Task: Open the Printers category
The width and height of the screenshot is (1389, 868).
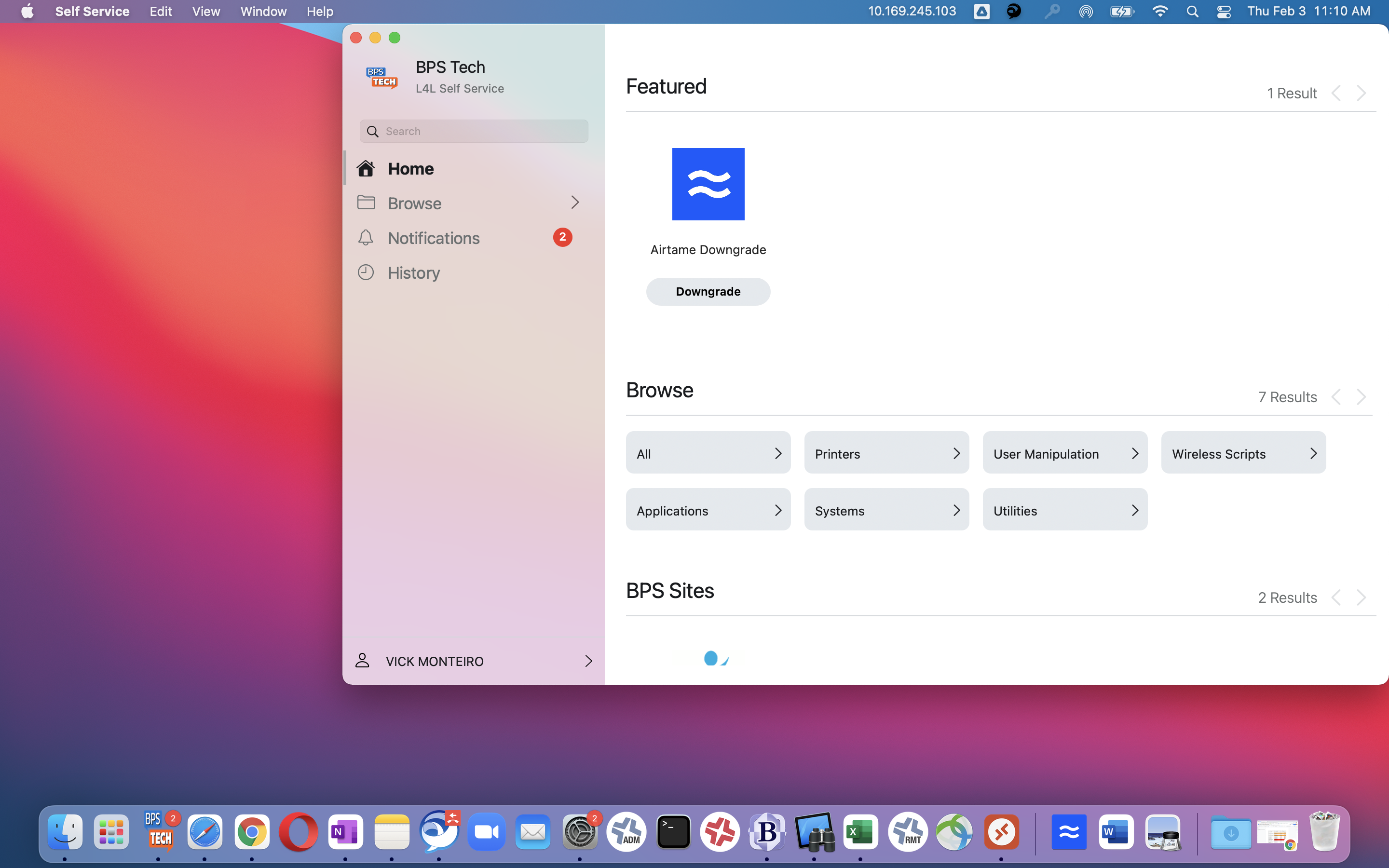Action: click(887, 453)
